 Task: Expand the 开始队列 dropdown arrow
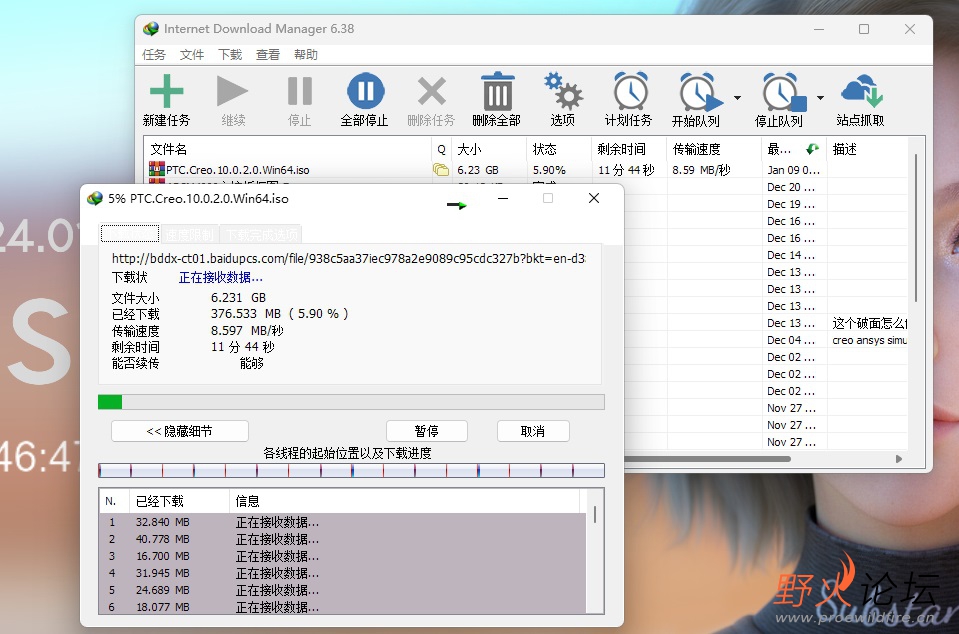coord(737,98)
